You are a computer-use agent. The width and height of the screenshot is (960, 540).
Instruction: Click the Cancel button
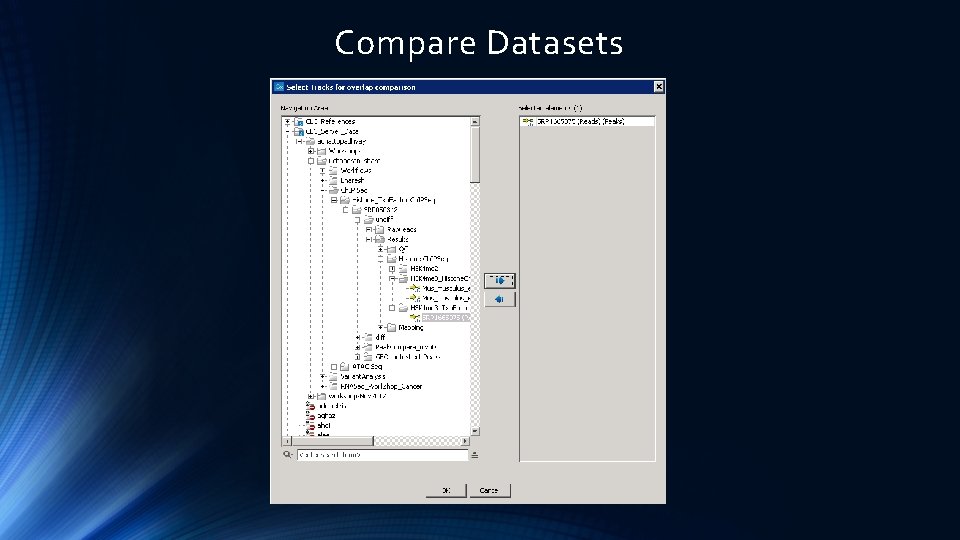[489, 490]
